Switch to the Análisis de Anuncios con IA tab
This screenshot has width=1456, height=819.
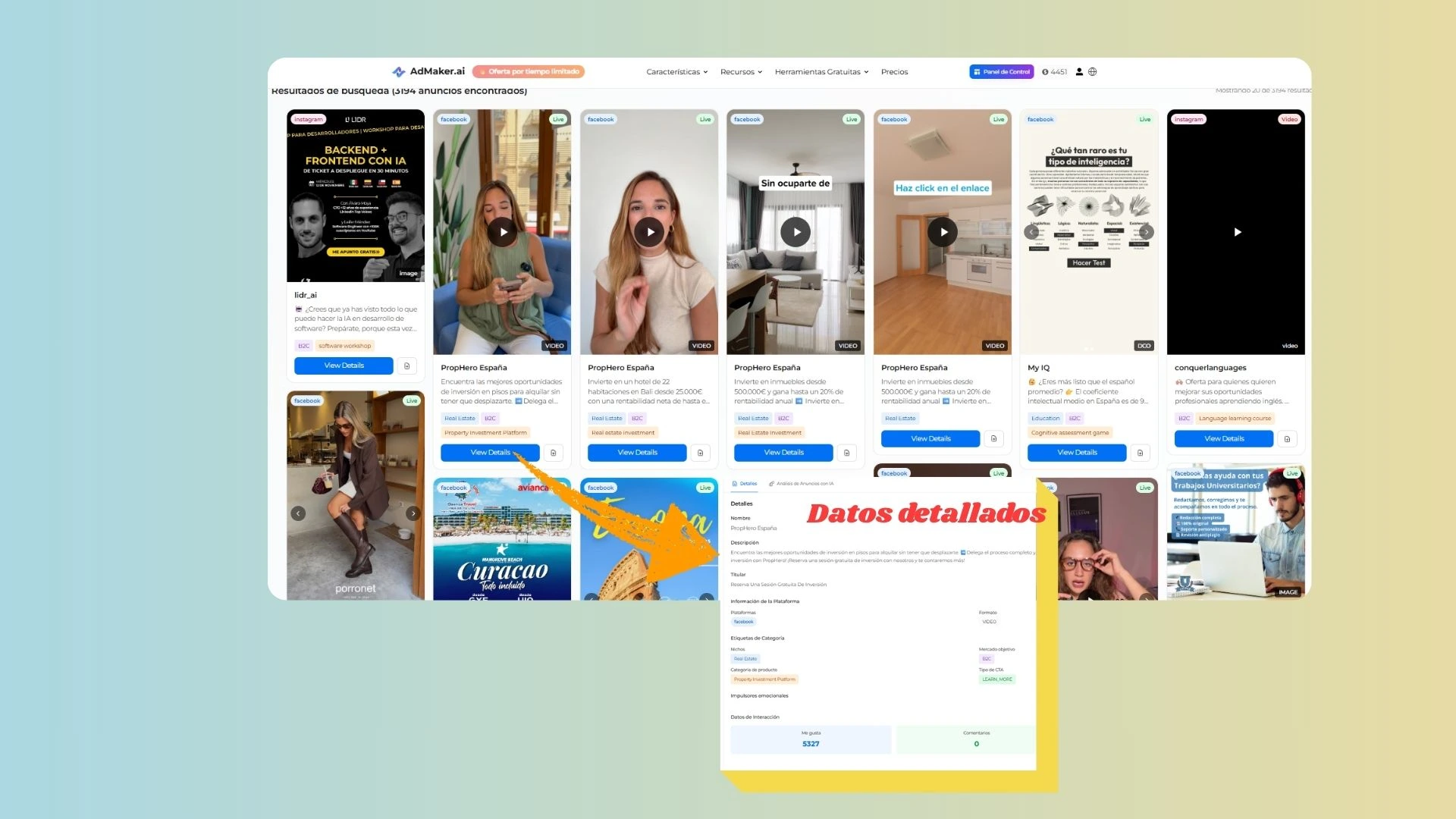[801, 483]
